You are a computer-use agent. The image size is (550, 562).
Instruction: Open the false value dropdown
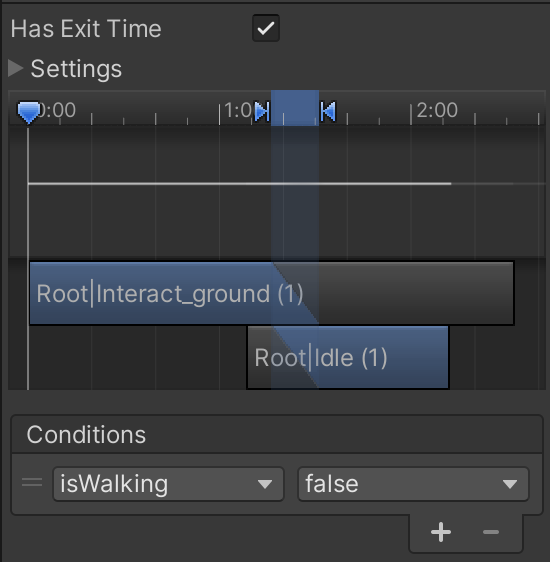click(413, 484)
